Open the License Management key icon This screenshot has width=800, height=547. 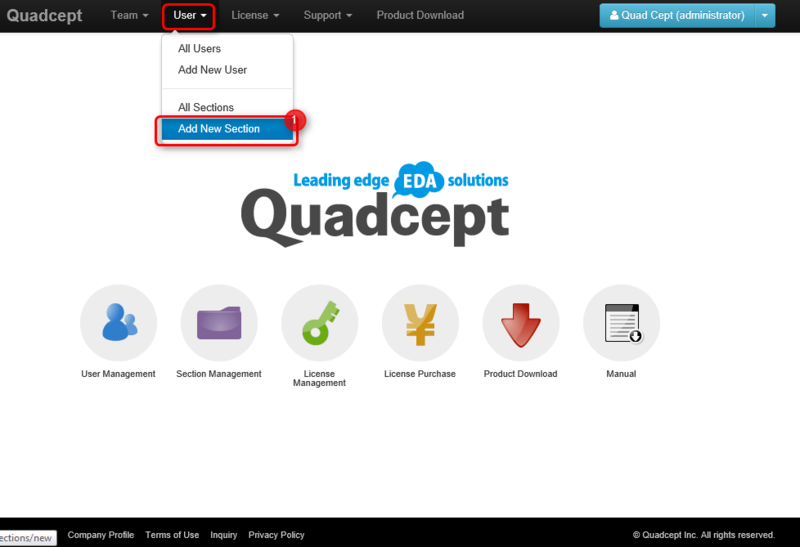pos(319,322)
